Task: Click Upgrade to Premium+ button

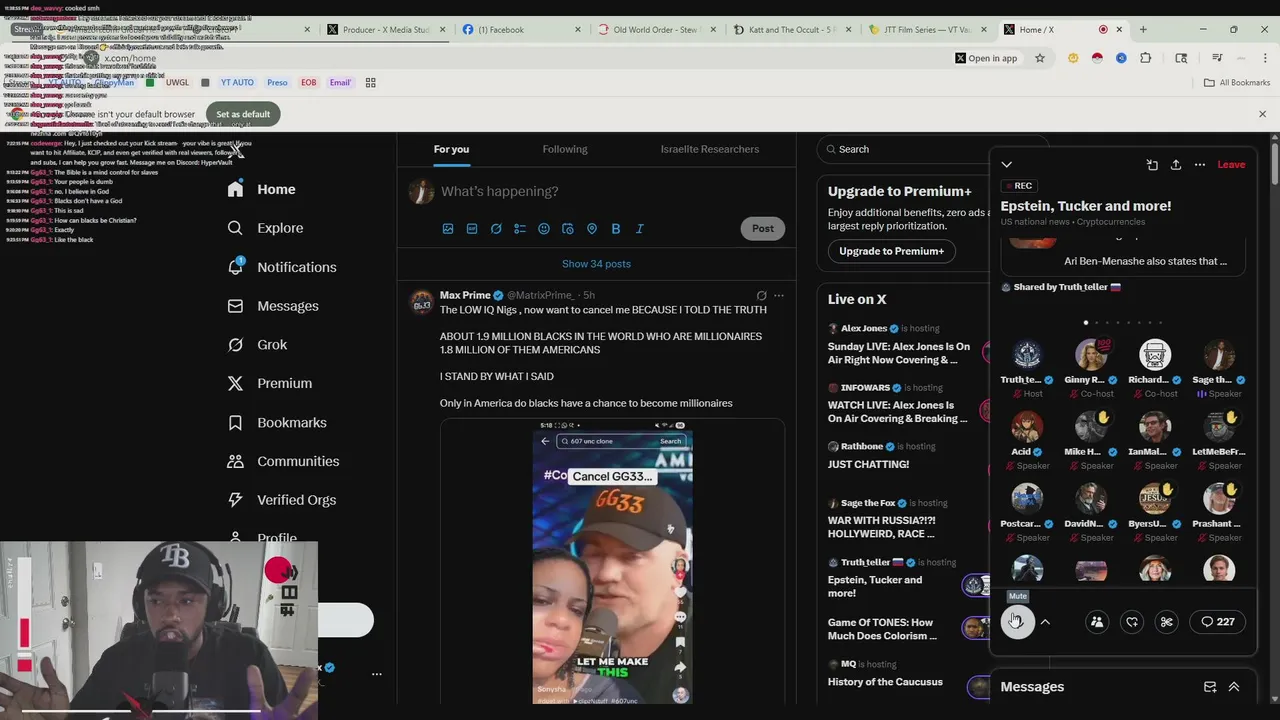Action: (891, 251)
